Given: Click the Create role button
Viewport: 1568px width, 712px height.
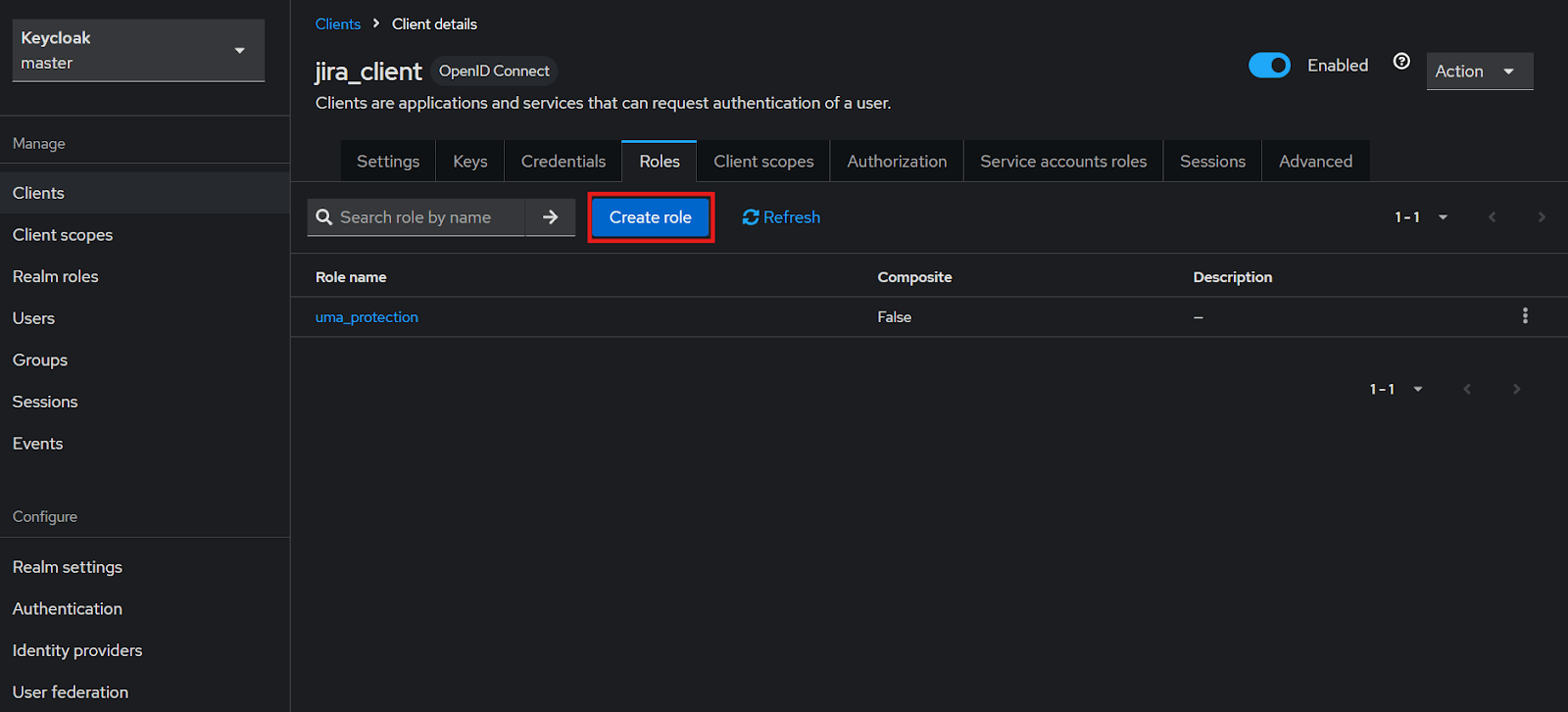Looking at the screenshot, I should point(651,217).
